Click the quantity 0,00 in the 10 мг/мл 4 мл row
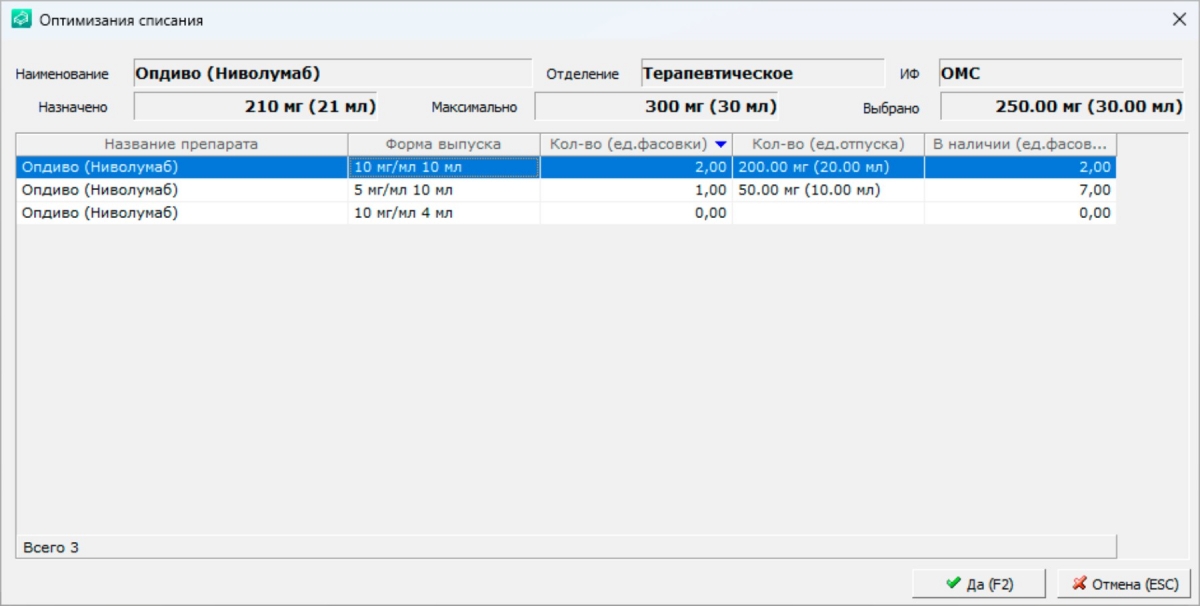 pyautogui.click(x=636, y=212)
